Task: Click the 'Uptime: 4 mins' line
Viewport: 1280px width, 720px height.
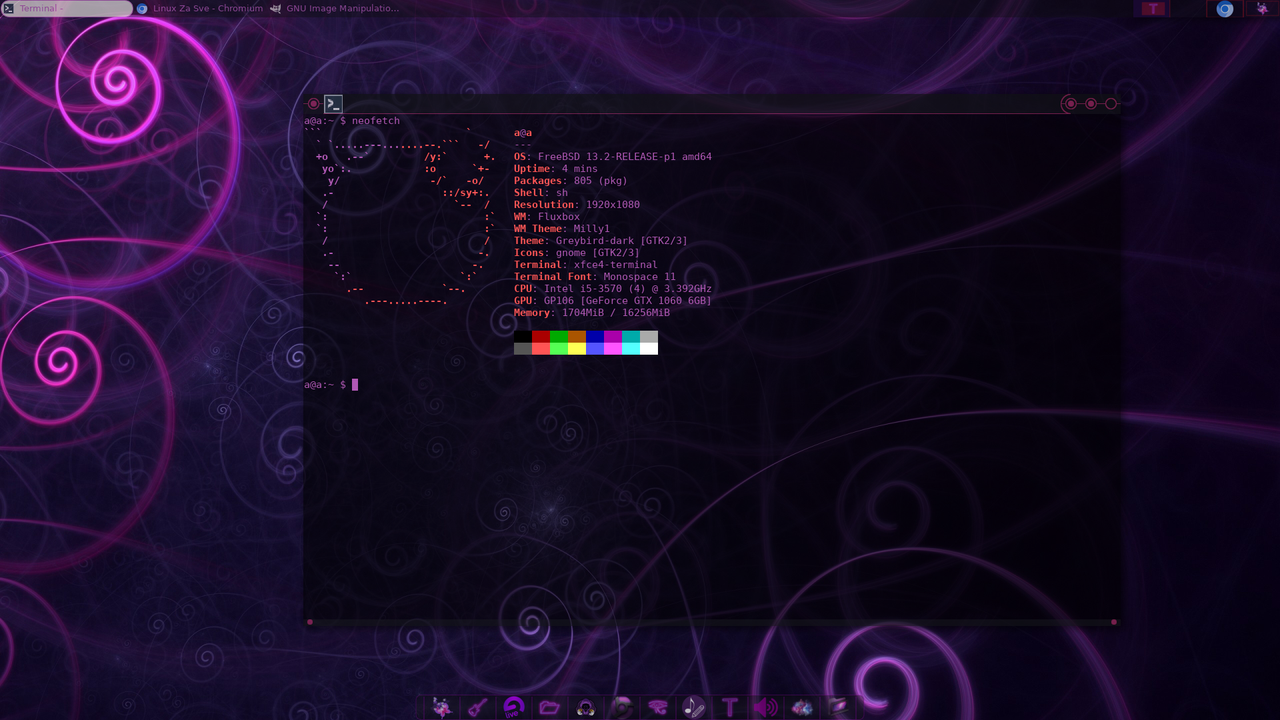Action: [556, 169]
